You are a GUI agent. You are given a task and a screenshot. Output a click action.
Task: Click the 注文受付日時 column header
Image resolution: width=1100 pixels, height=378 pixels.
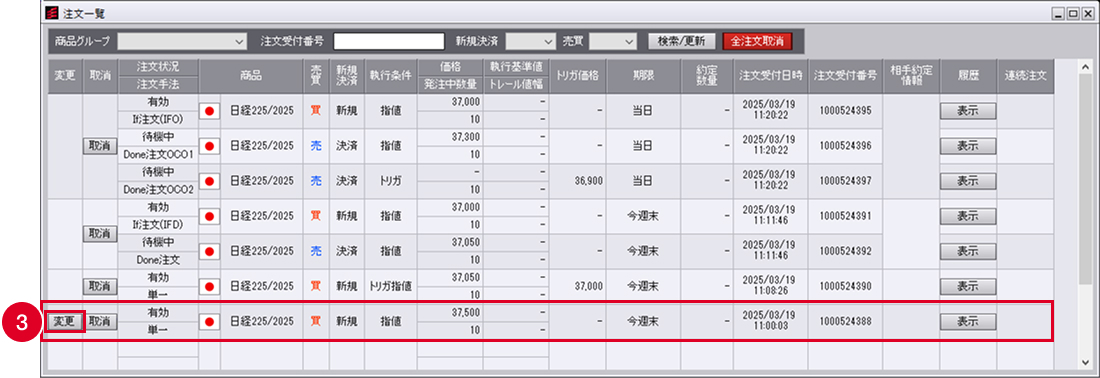click(x=771, y=76)
